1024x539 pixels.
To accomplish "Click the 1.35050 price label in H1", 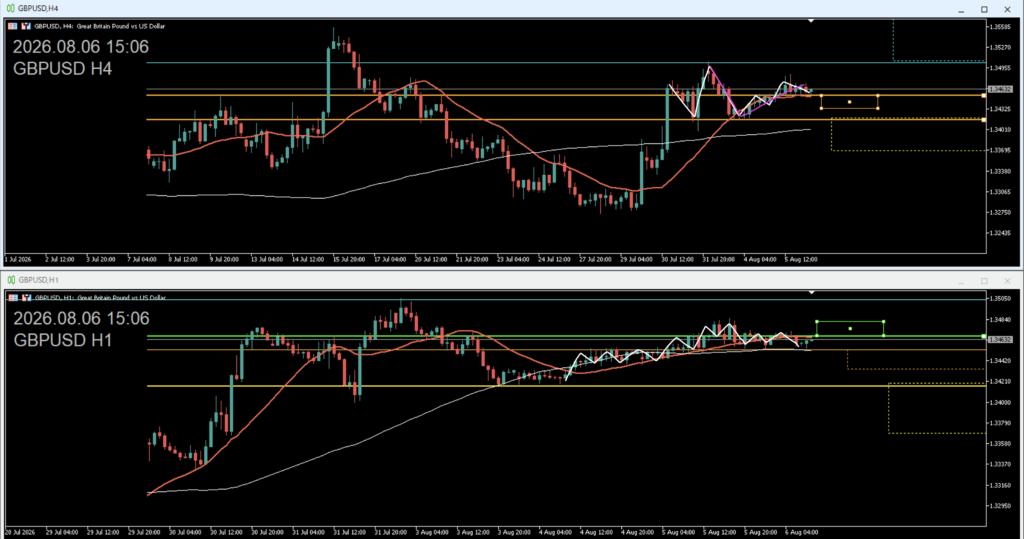I will coord(1000,299).
